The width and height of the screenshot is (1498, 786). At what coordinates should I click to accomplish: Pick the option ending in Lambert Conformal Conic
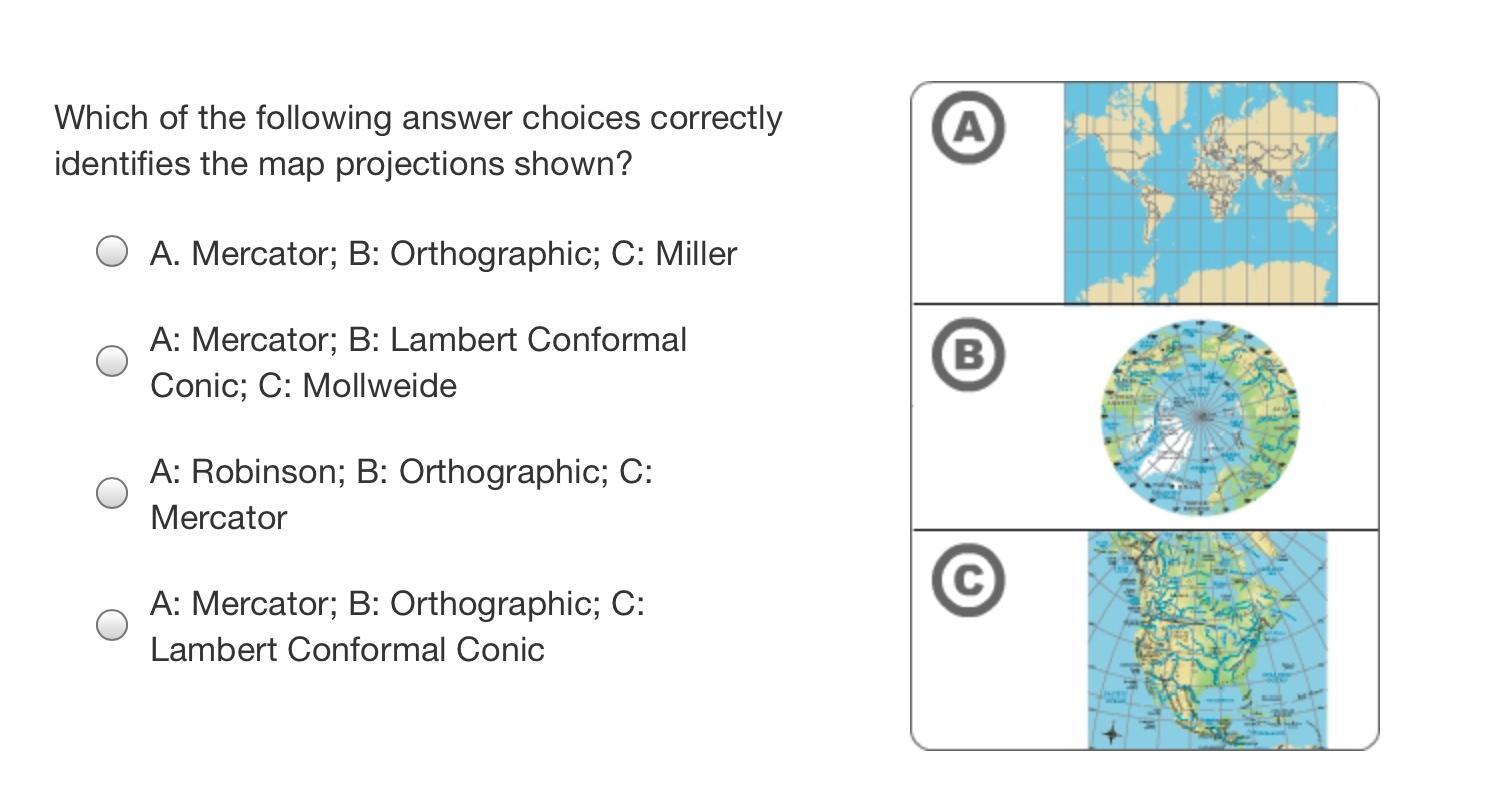(x=112, y=625)
